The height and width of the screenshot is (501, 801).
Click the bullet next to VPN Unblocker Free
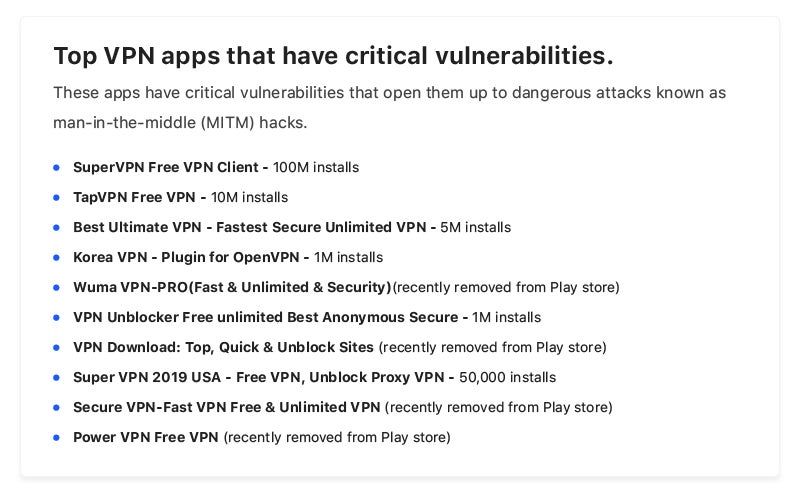57,318
